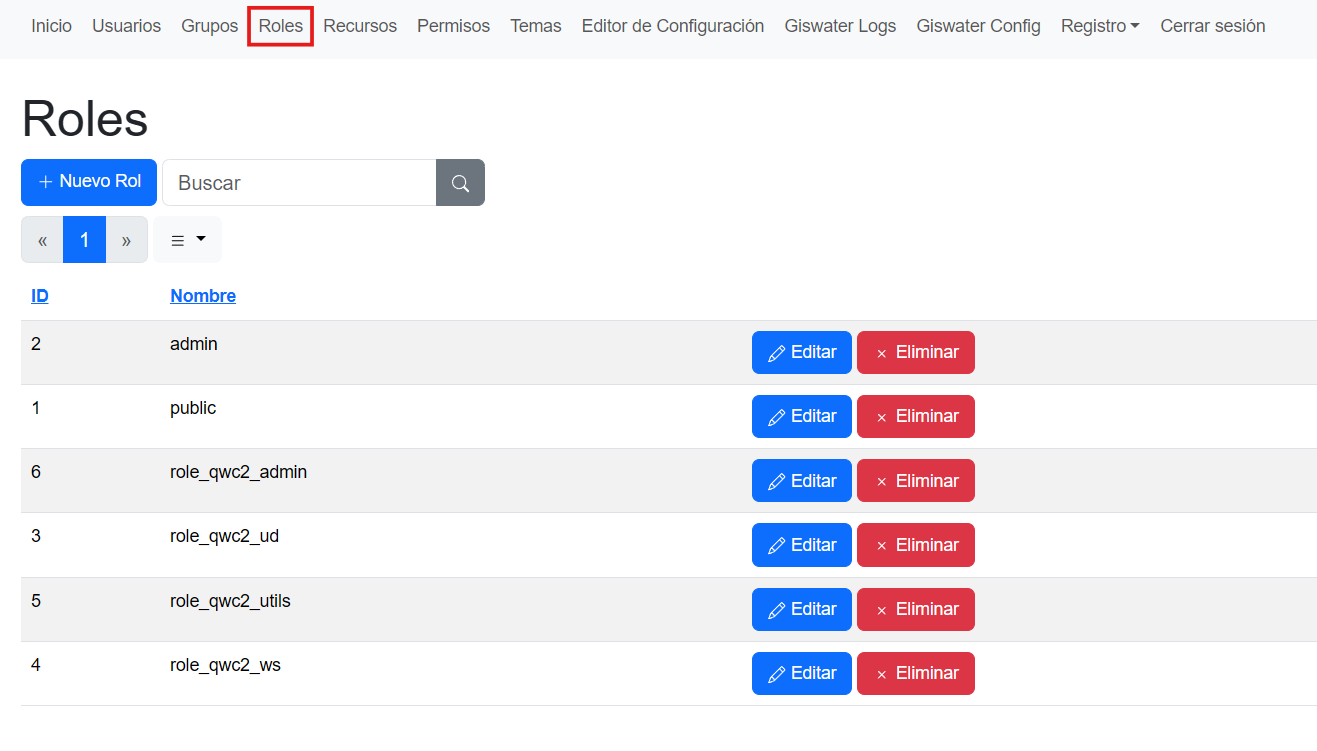Expand the Registro dropdown menu
The image size is (1317, 751).
click(1100, 26)
